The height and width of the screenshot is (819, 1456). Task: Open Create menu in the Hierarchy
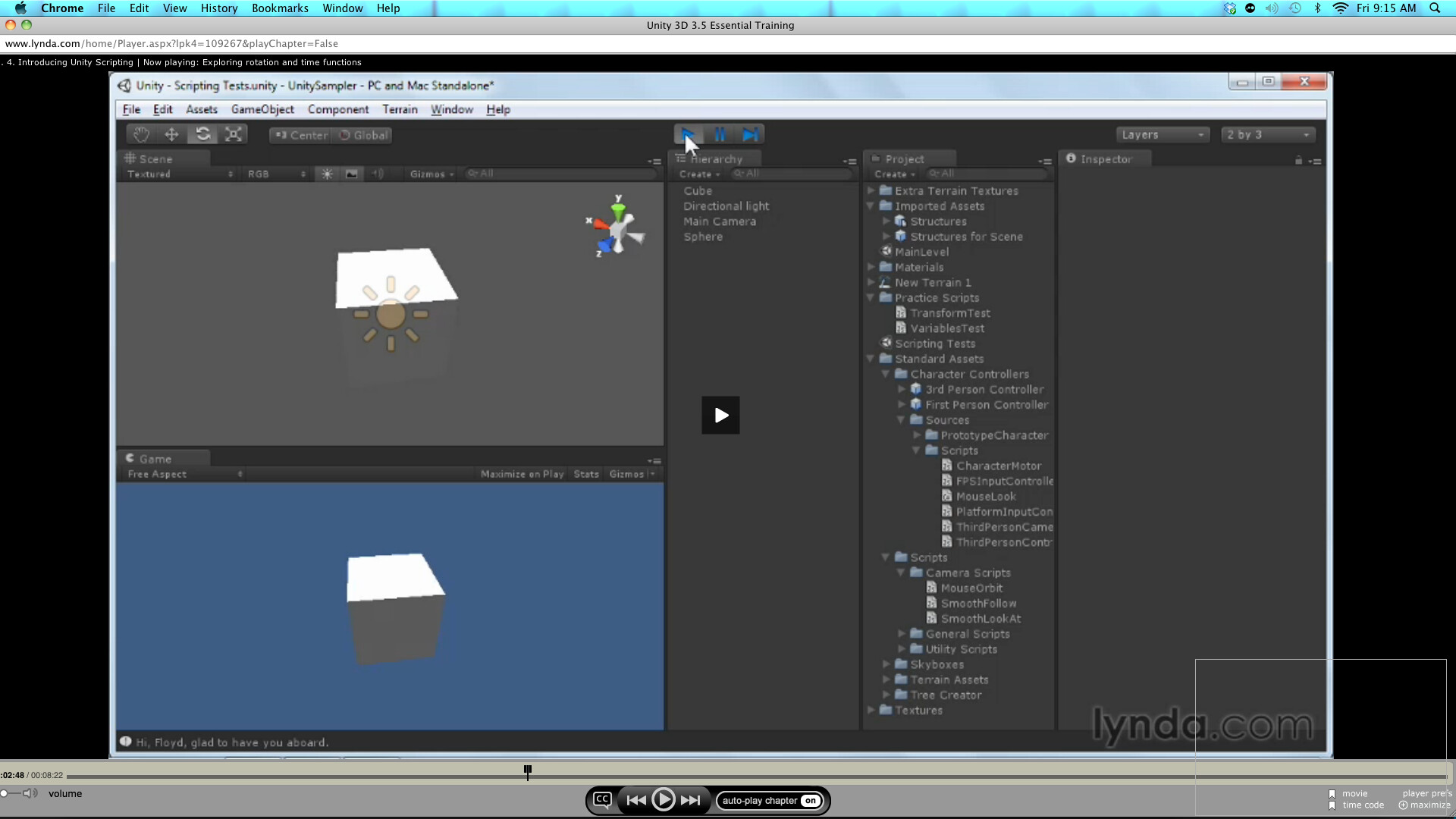tap(698, 174)
